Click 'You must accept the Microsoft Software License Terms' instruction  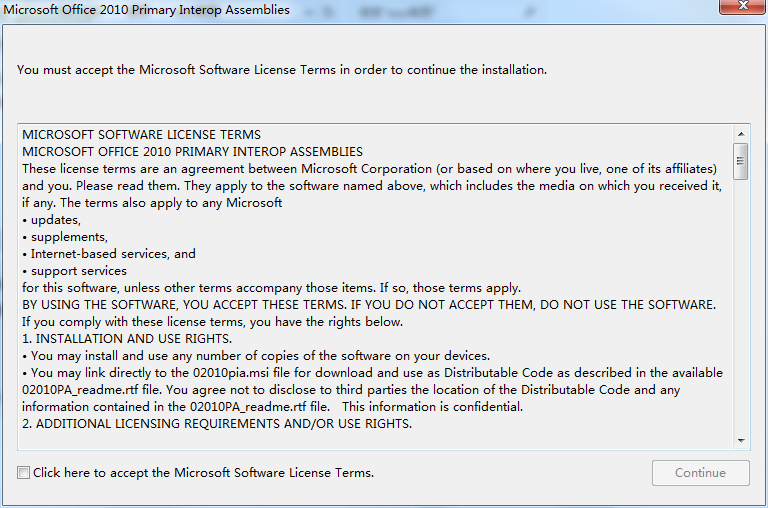(x=282, y=70)
